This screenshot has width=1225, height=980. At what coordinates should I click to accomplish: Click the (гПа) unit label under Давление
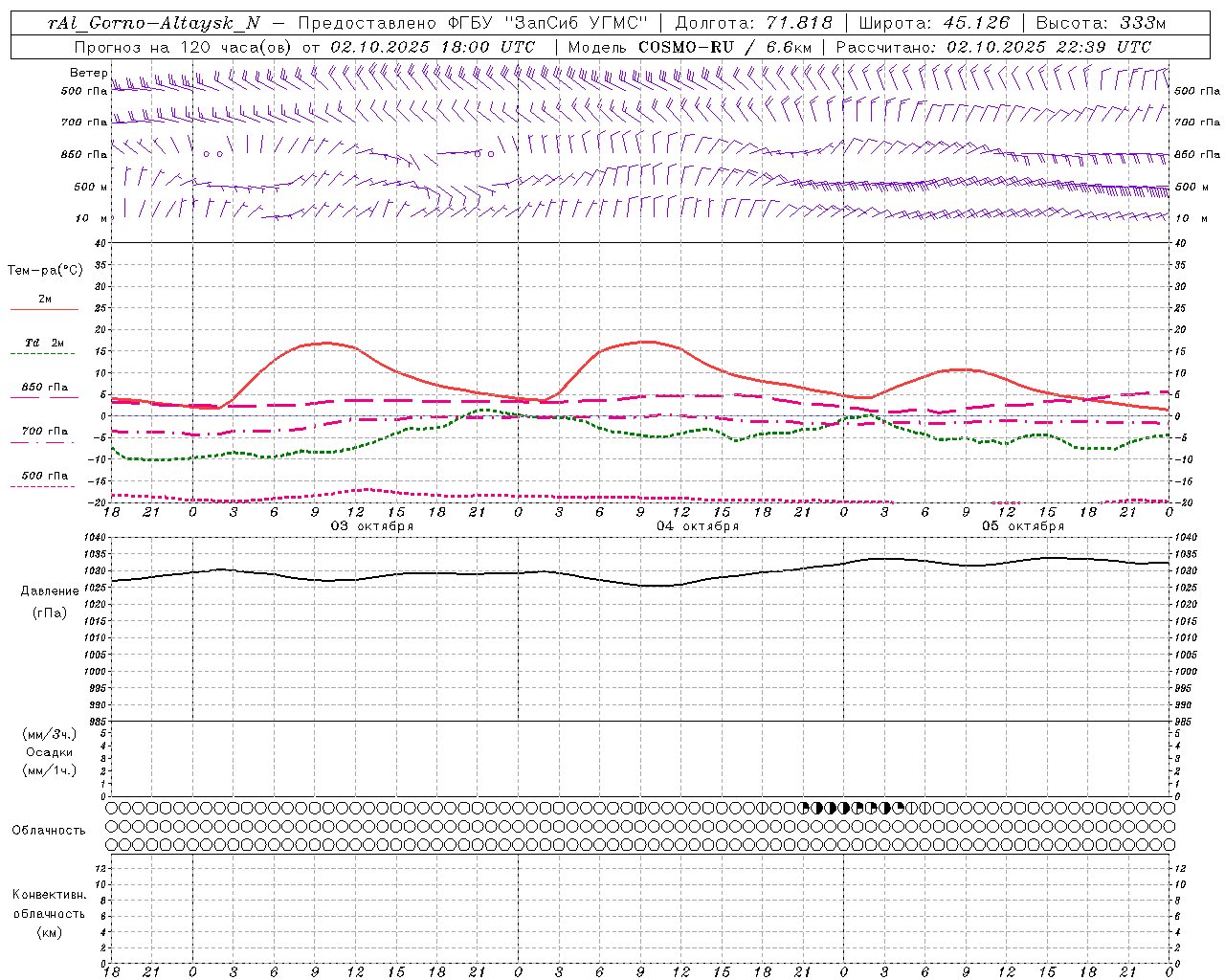[50, 612]
